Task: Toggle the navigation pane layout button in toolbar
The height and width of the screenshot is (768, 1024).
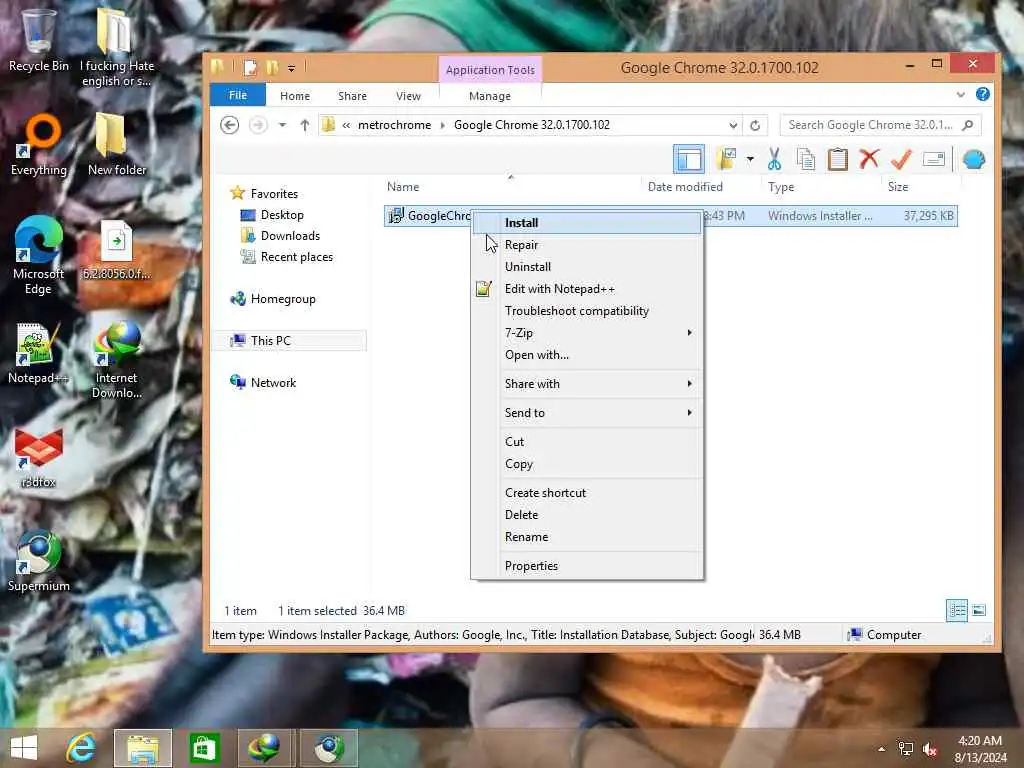Action: coord(688,159)
